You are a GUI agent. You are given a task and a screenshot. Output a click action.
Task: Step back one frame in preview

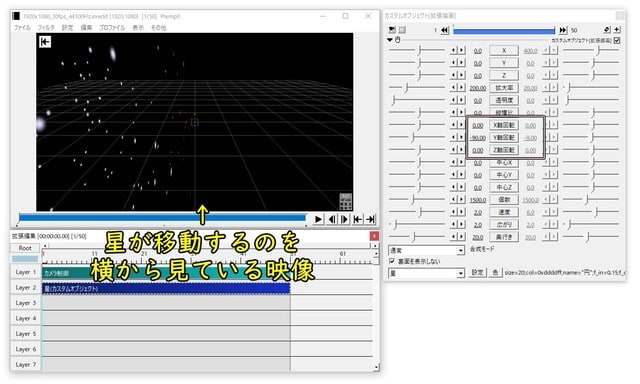pos(332,219)
